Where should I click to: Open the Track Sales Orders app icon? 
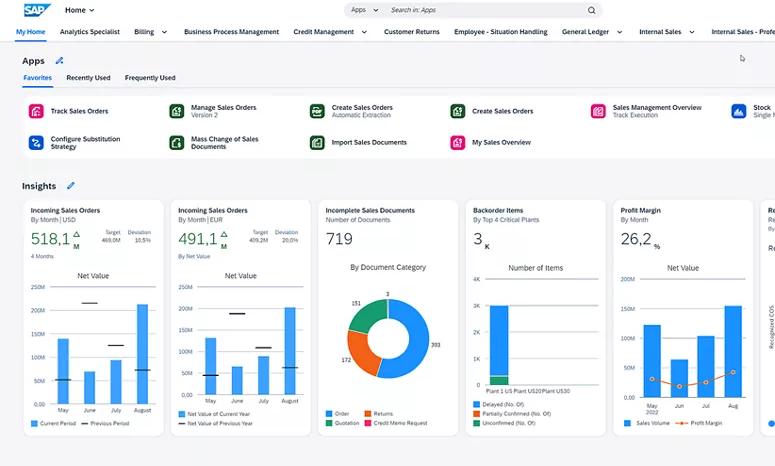tap(36, 111)
